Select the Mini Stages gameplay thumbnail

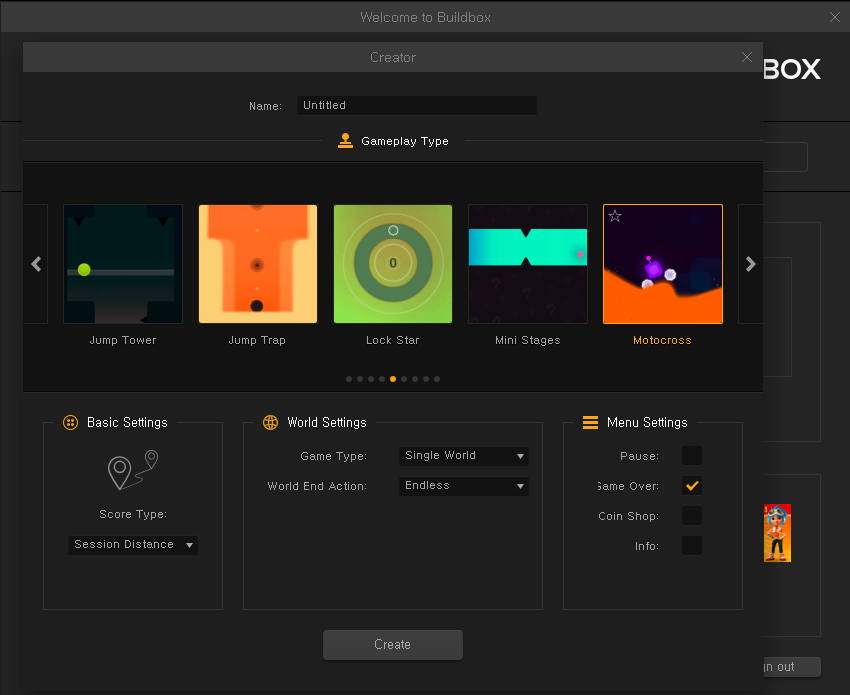point(528,264)
